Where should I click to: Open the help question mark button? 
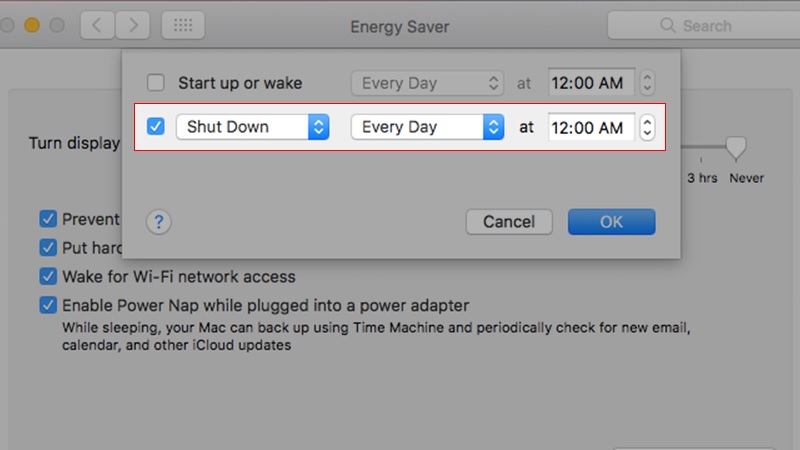click(x=159, y=222)
